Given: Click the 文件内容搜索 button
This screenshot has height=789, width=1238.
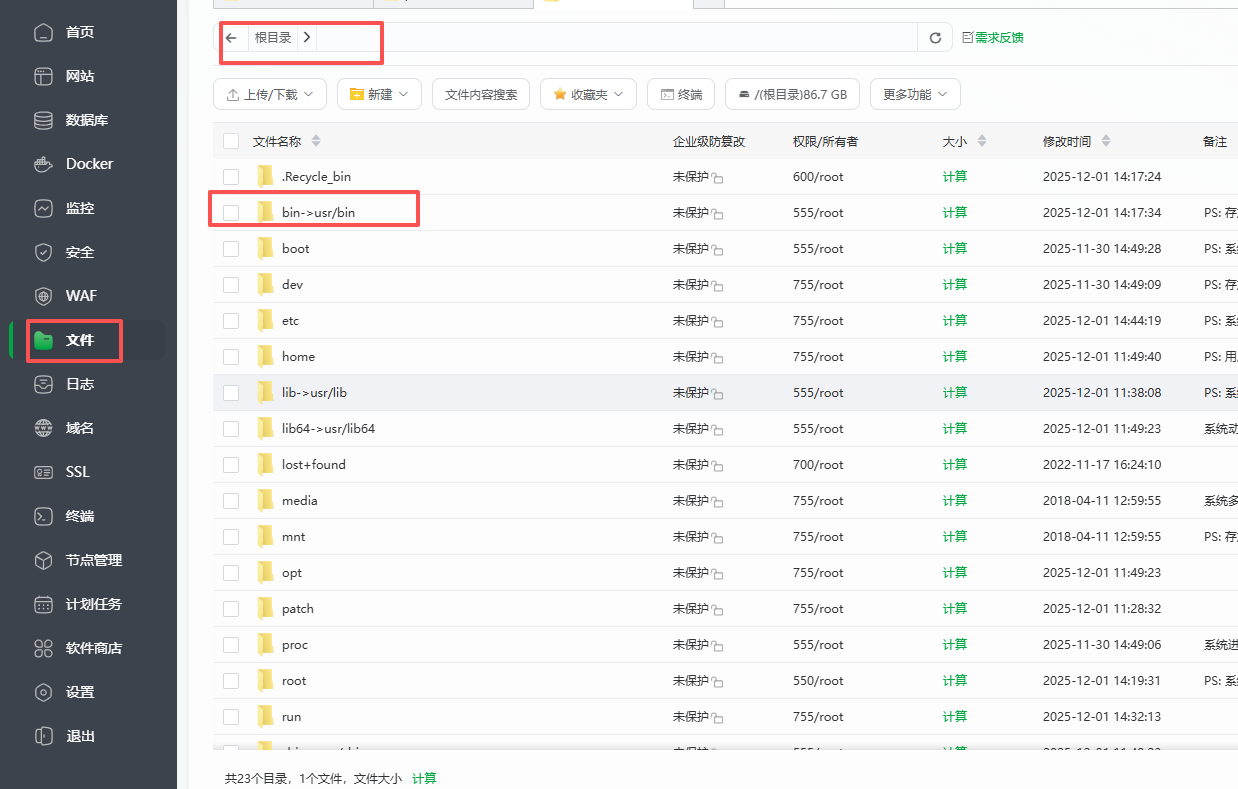Looking at the screenshot, I should [x=481, y=95].
